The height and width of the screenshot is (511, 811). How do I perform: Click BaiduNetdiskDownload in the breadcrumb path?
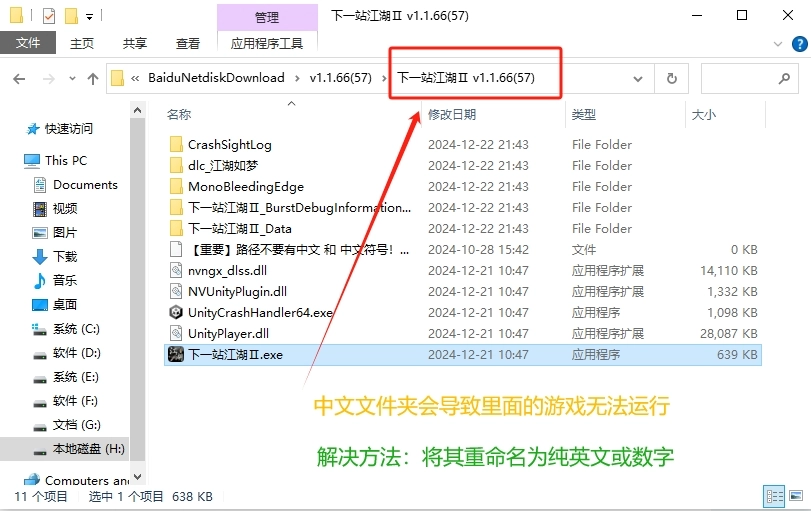216,78
